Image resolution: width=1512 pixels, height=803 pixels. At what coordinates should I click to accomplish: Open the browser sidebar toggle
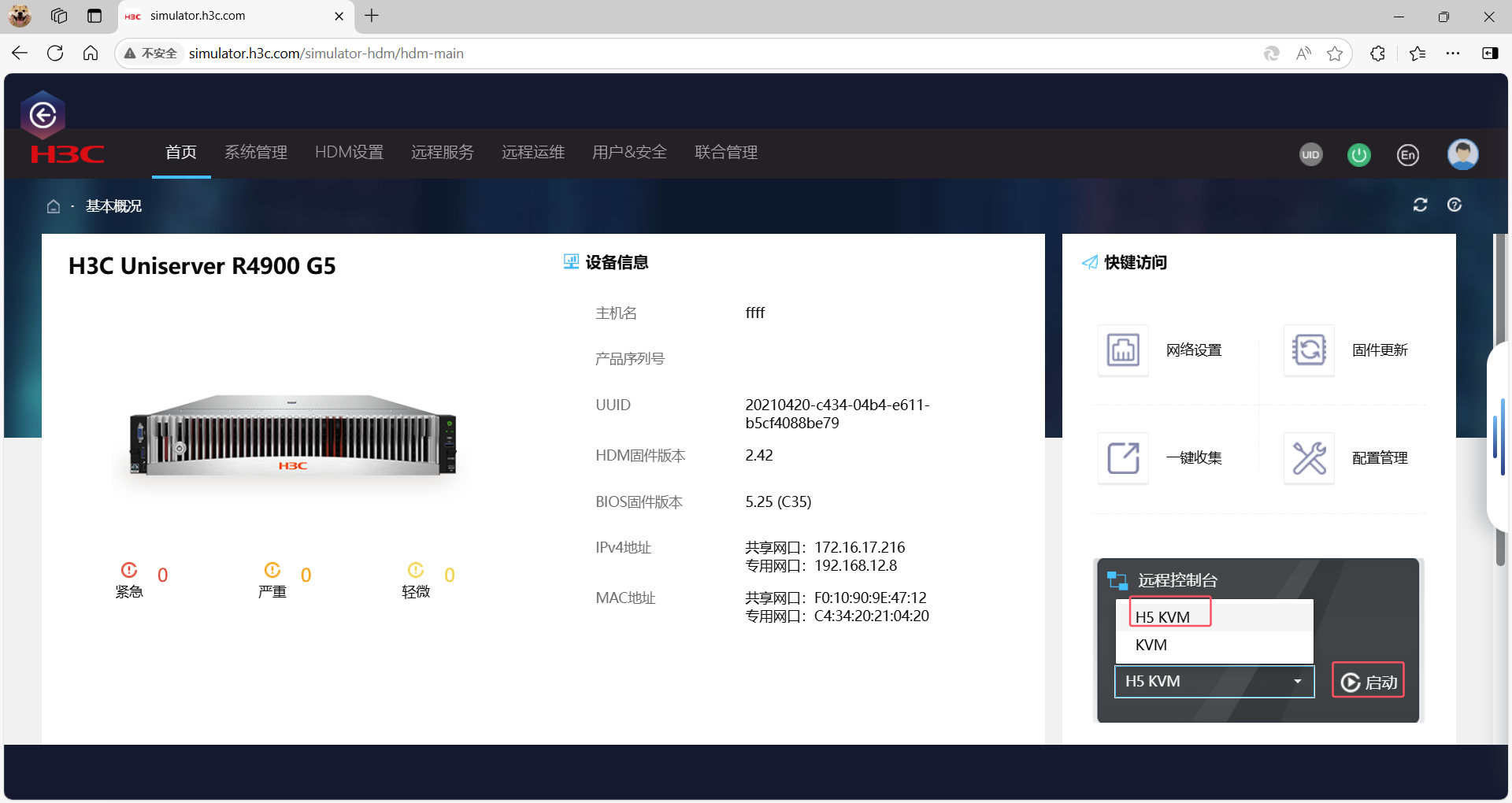[x=1490, y=54]
